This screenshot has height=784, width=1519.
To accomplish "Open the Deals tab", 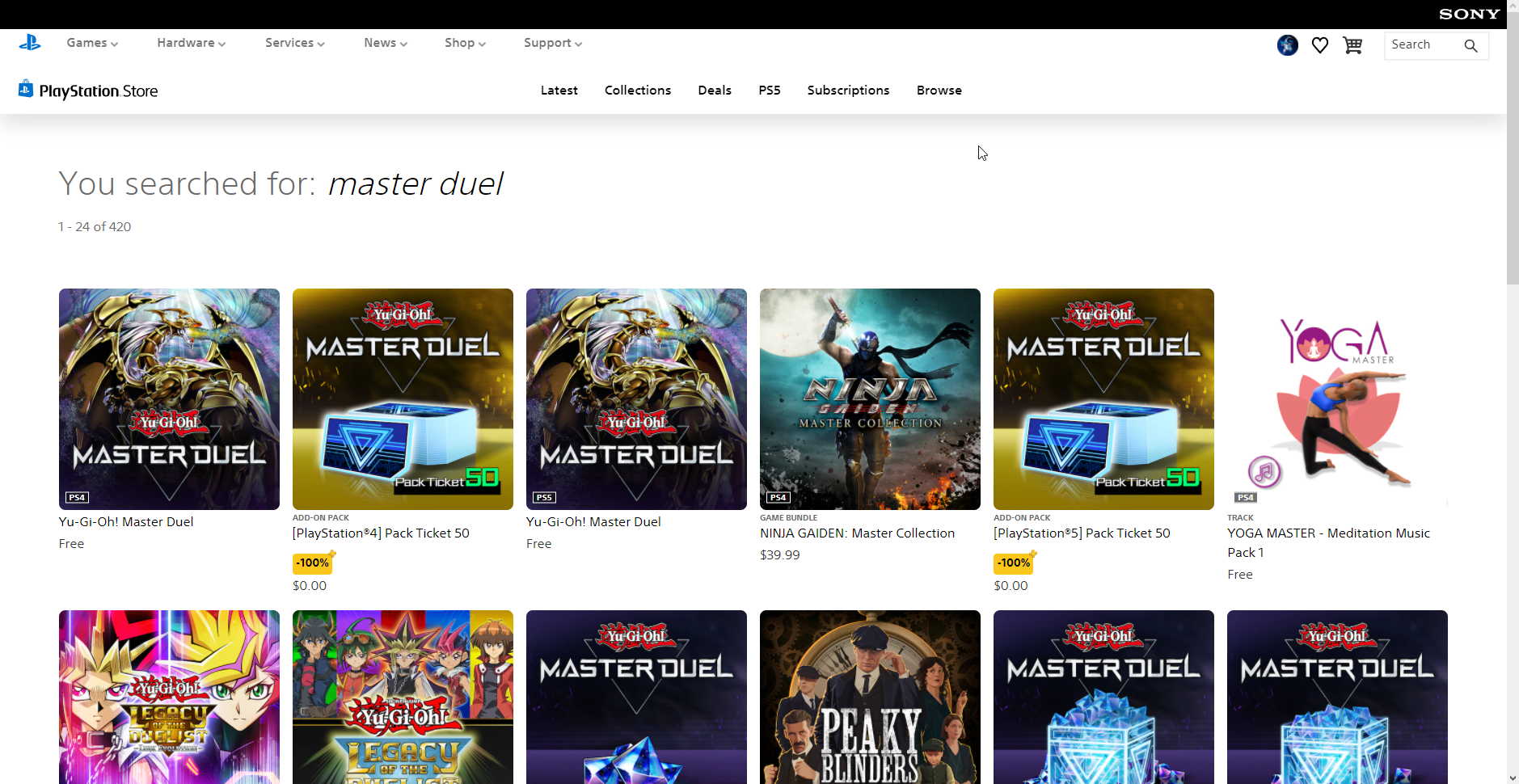I will pos(715,91).
